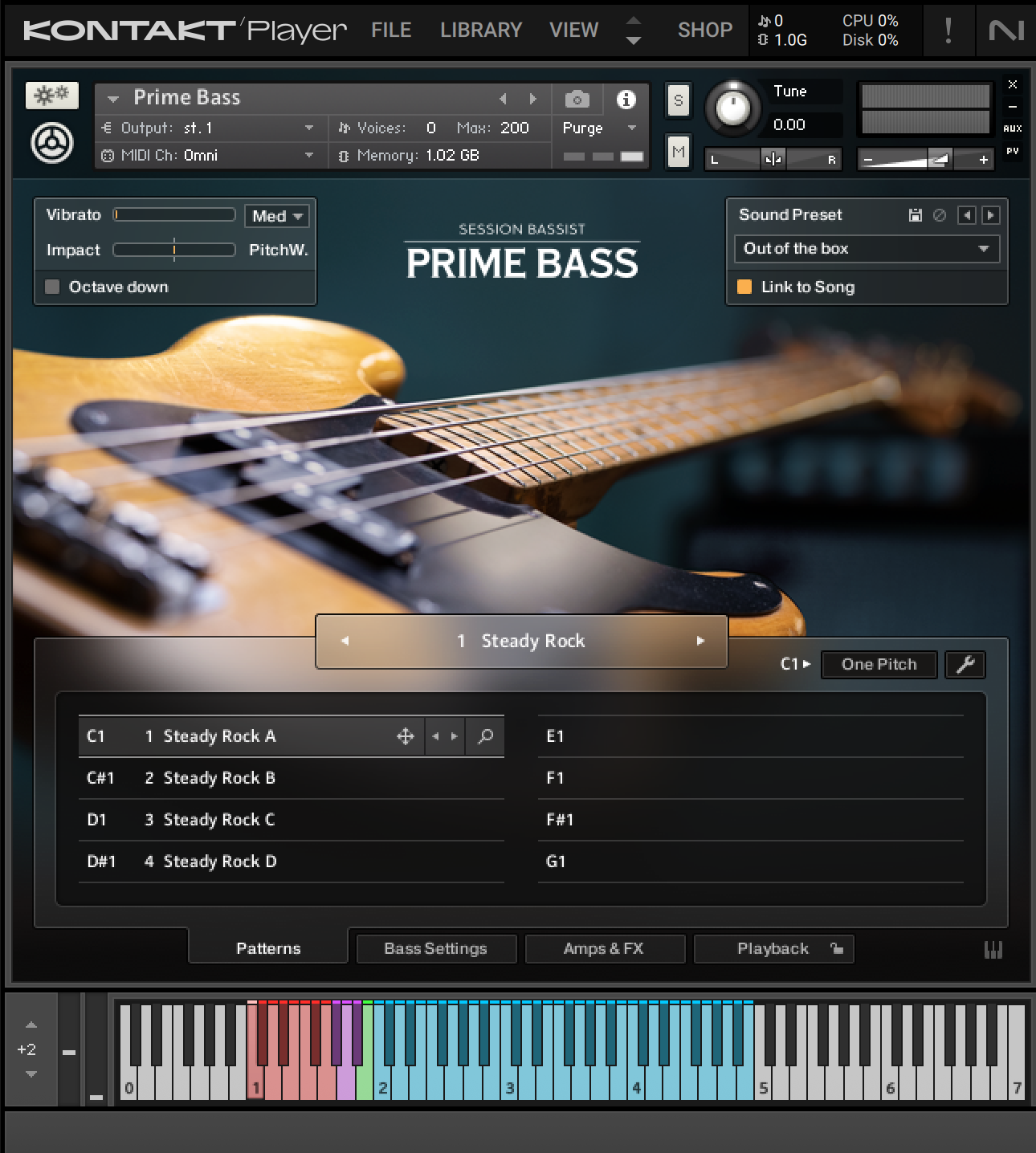Image resolution: width=1036 pixels, height=1153 pixels.
Task: Click the minimize view dash in instrument header
Action: tap(1013, 107)
